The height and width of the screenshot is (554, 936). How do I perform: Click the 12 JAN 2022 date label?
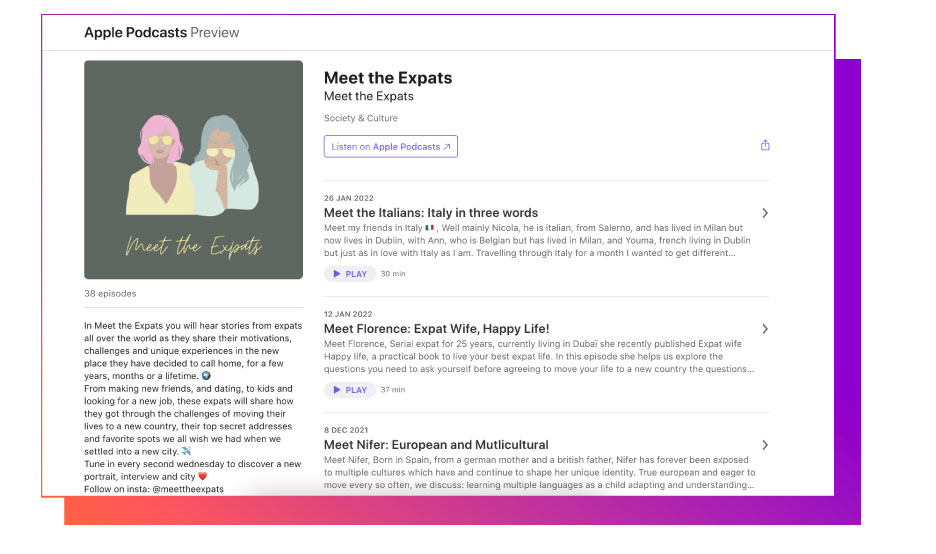click(348, 314)
